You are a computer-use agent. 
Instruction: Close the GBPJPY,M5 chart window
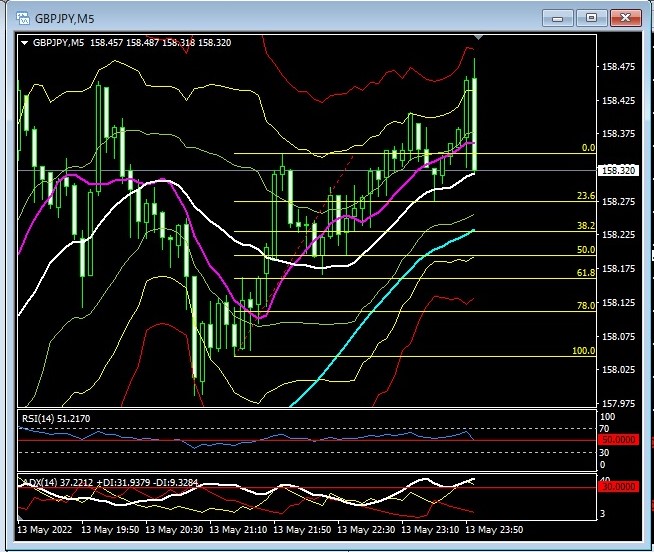click(626, 17)
